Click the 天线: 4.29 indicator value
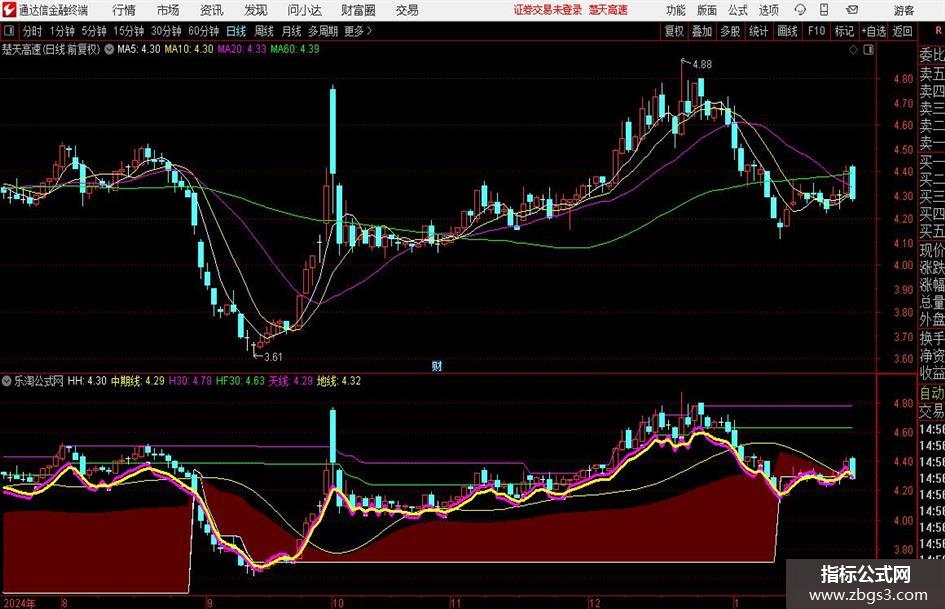 pos(290,381)
